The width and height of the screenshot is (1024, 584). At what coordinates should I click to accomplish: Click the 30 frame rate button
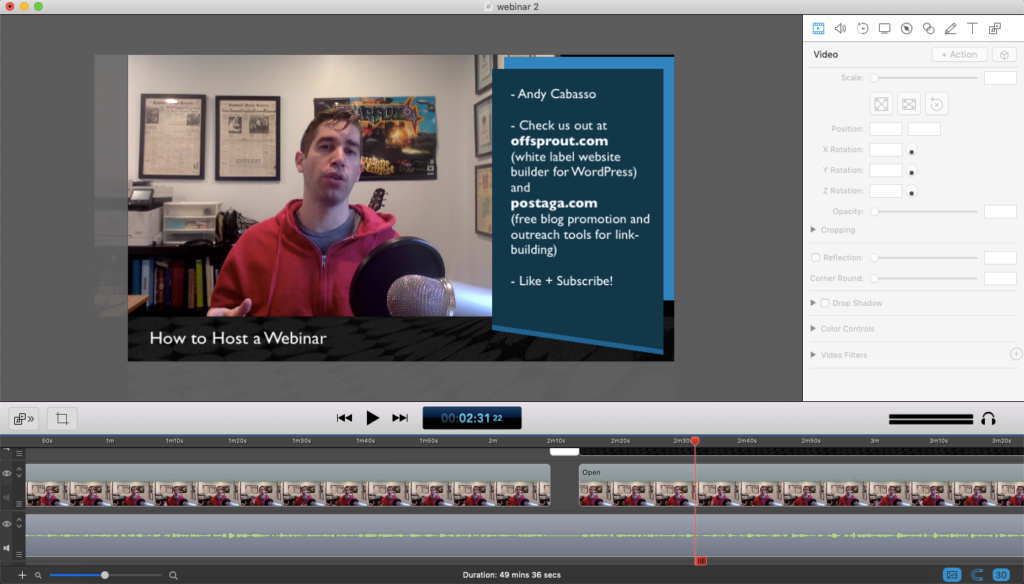(1000, 575)
